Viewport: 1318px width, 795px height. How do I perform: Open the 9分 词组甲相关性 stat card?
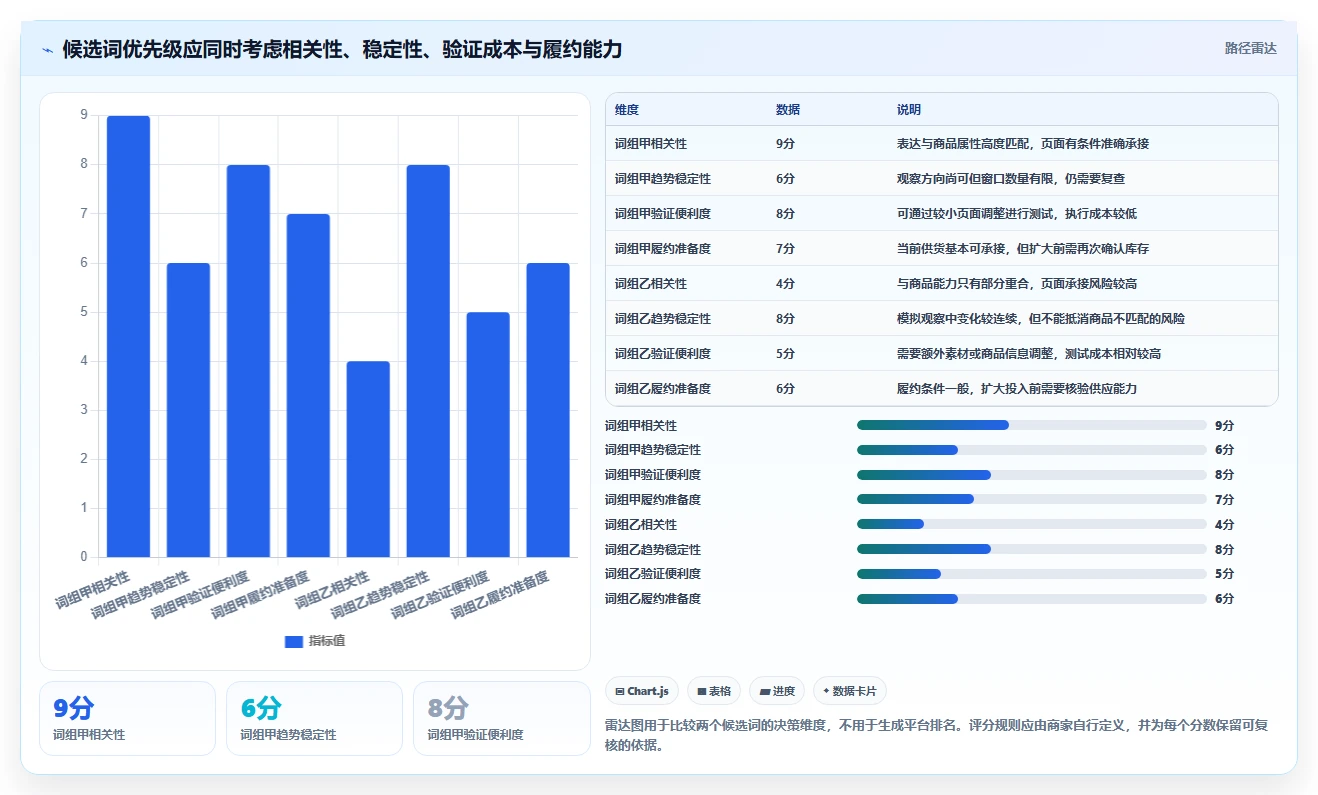point(127,718)
